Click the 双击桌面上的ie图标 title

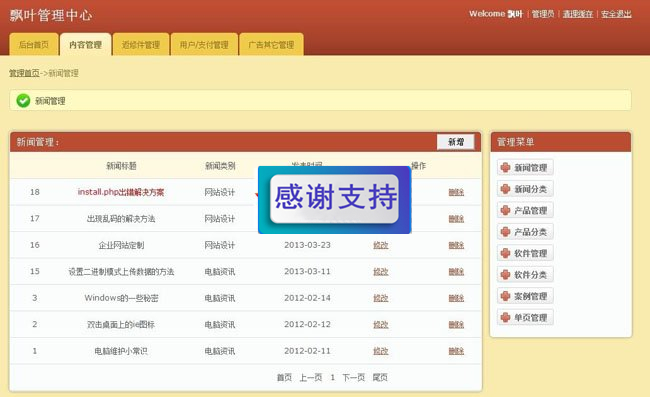(121, 325)
